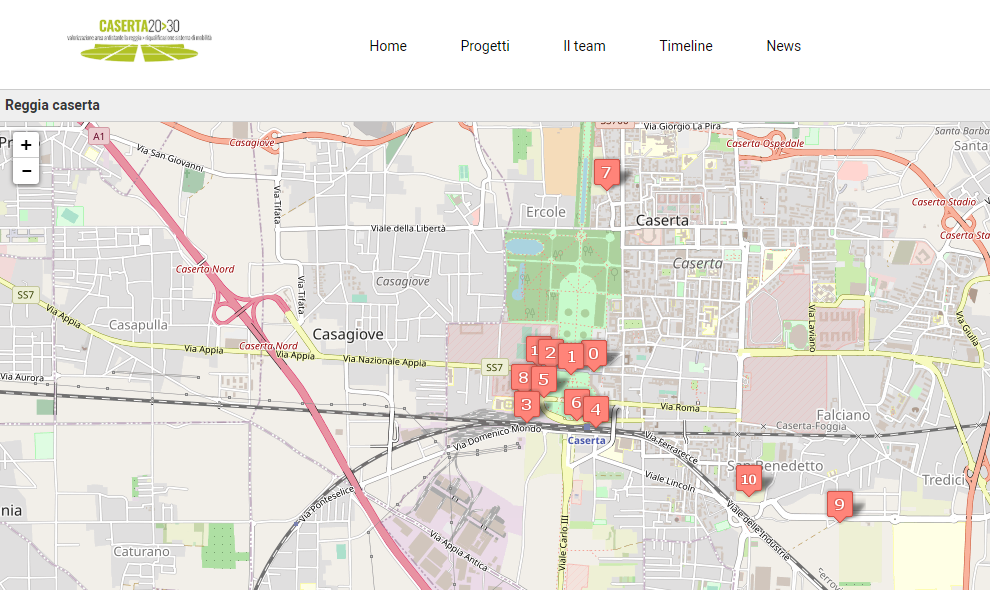Click map marker number 2
This screenshot has width=990, height=590.
(x=551, y=351)
